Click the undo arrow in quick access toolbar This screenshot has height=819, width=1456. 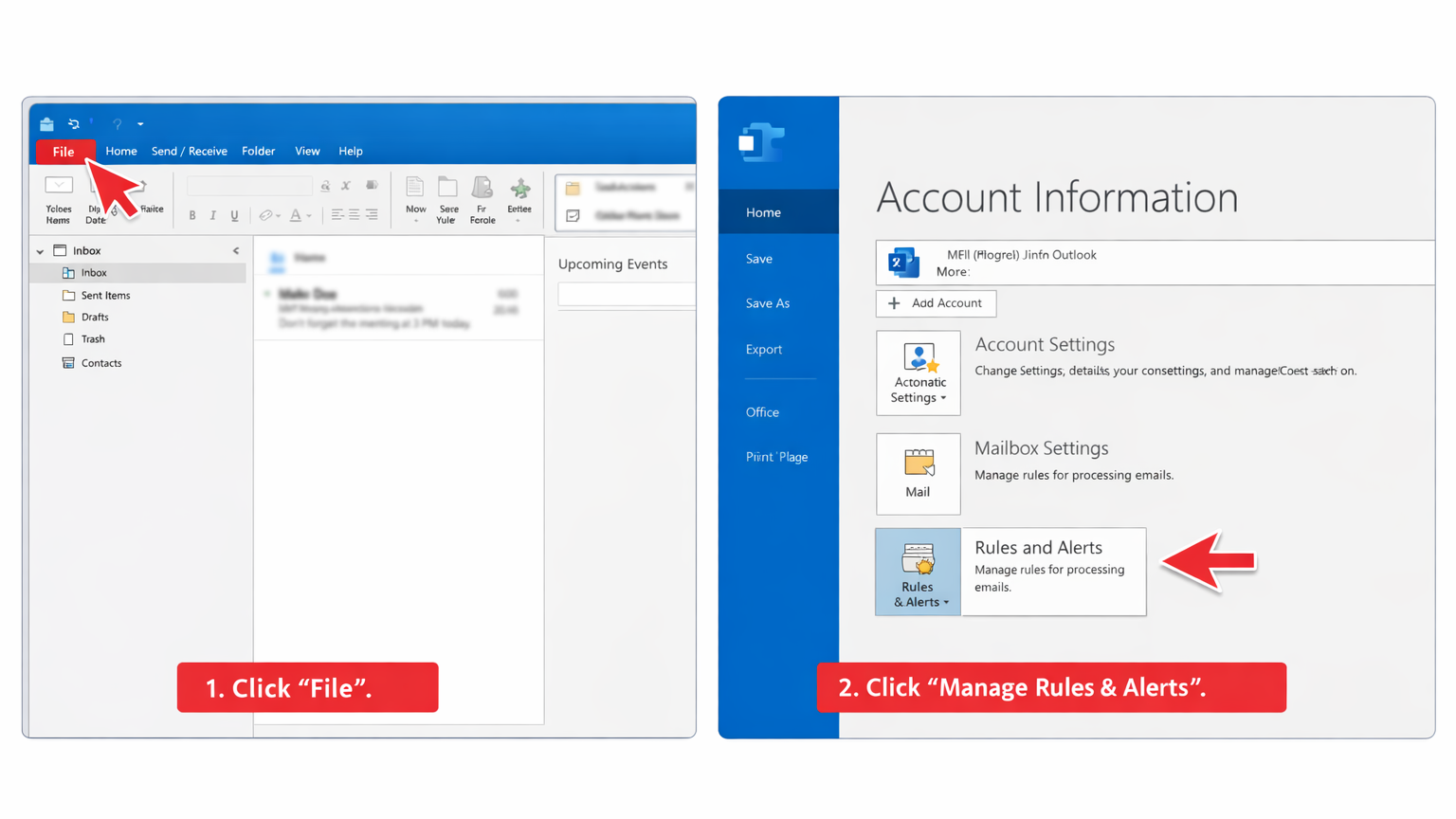tap(74, 124)
